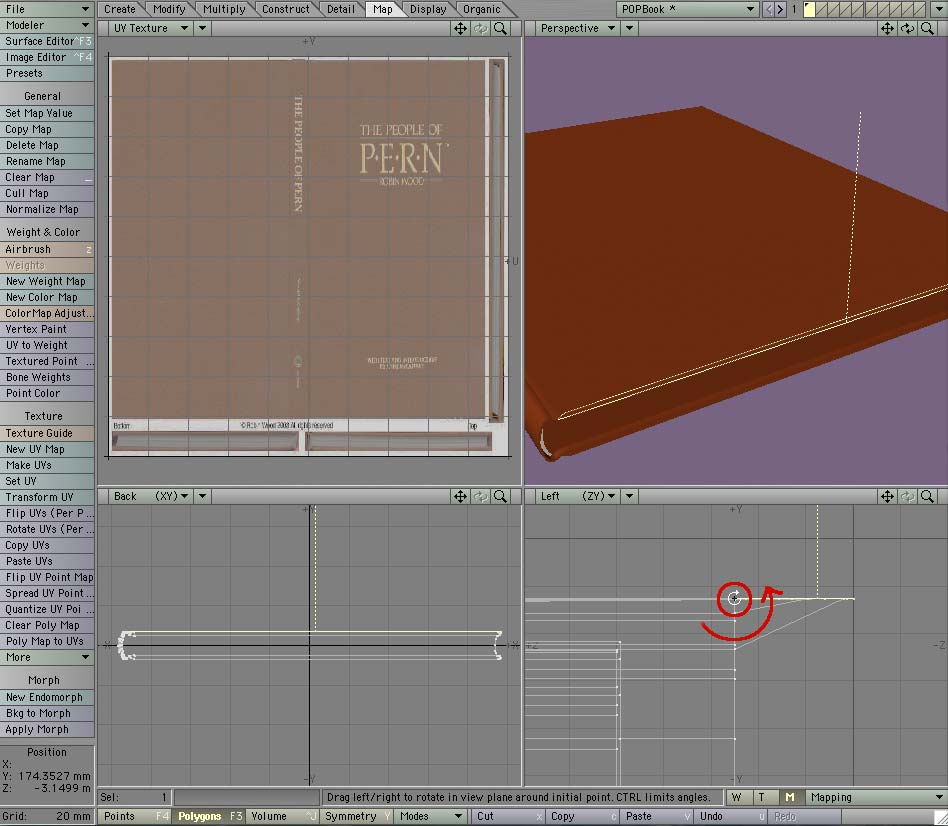Switch to Volume selection mode

pos(282,816)
